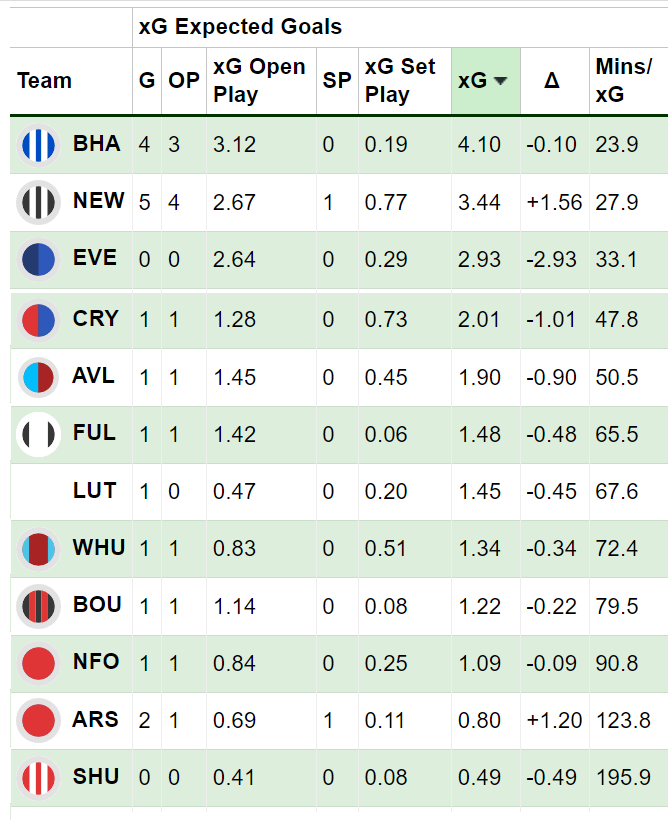Click the SHU team crest icon
The image size is (668, 820).
click(39, 778)
